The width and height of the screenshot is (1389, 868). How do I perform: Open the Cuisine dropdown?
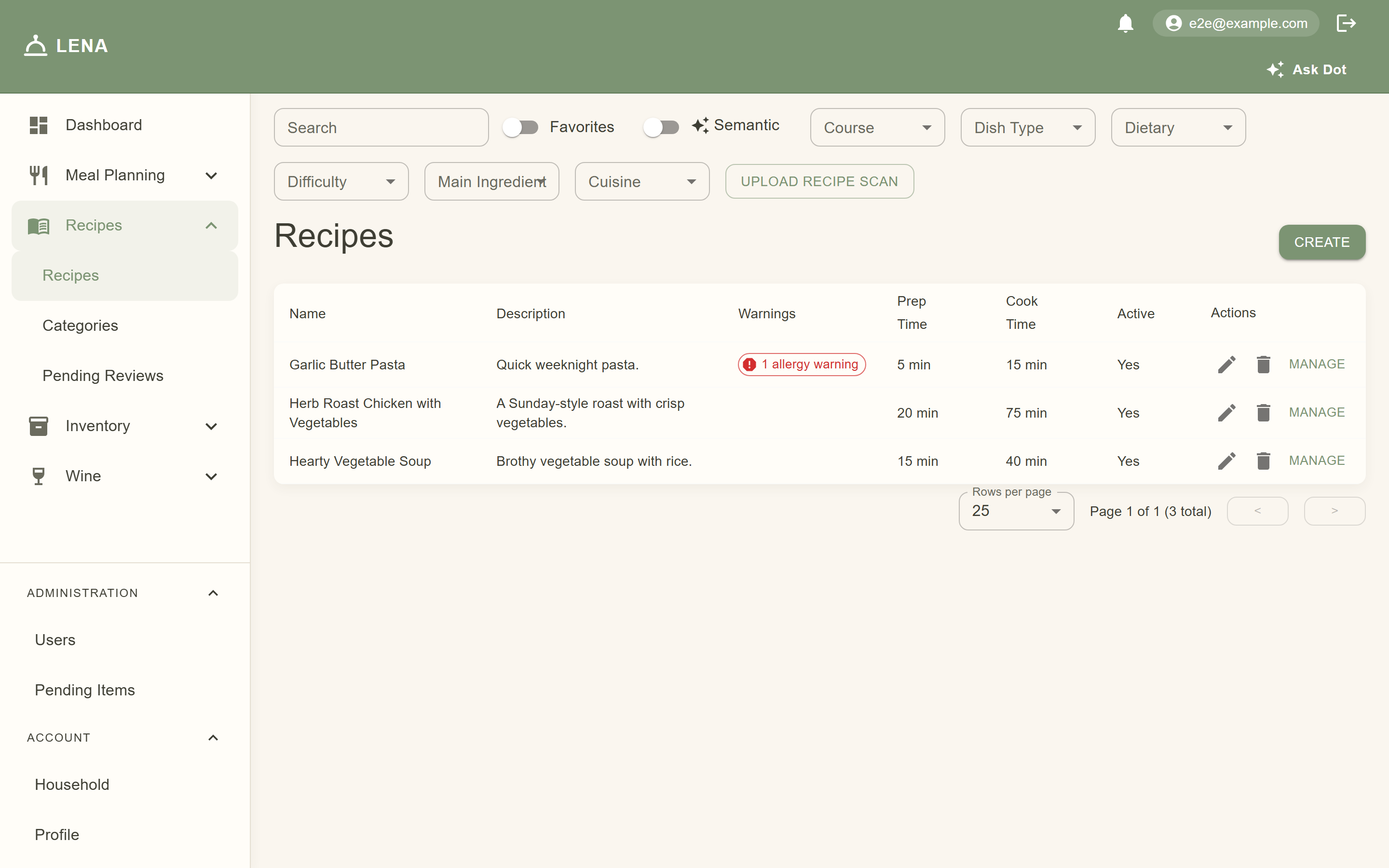(642, 181)
